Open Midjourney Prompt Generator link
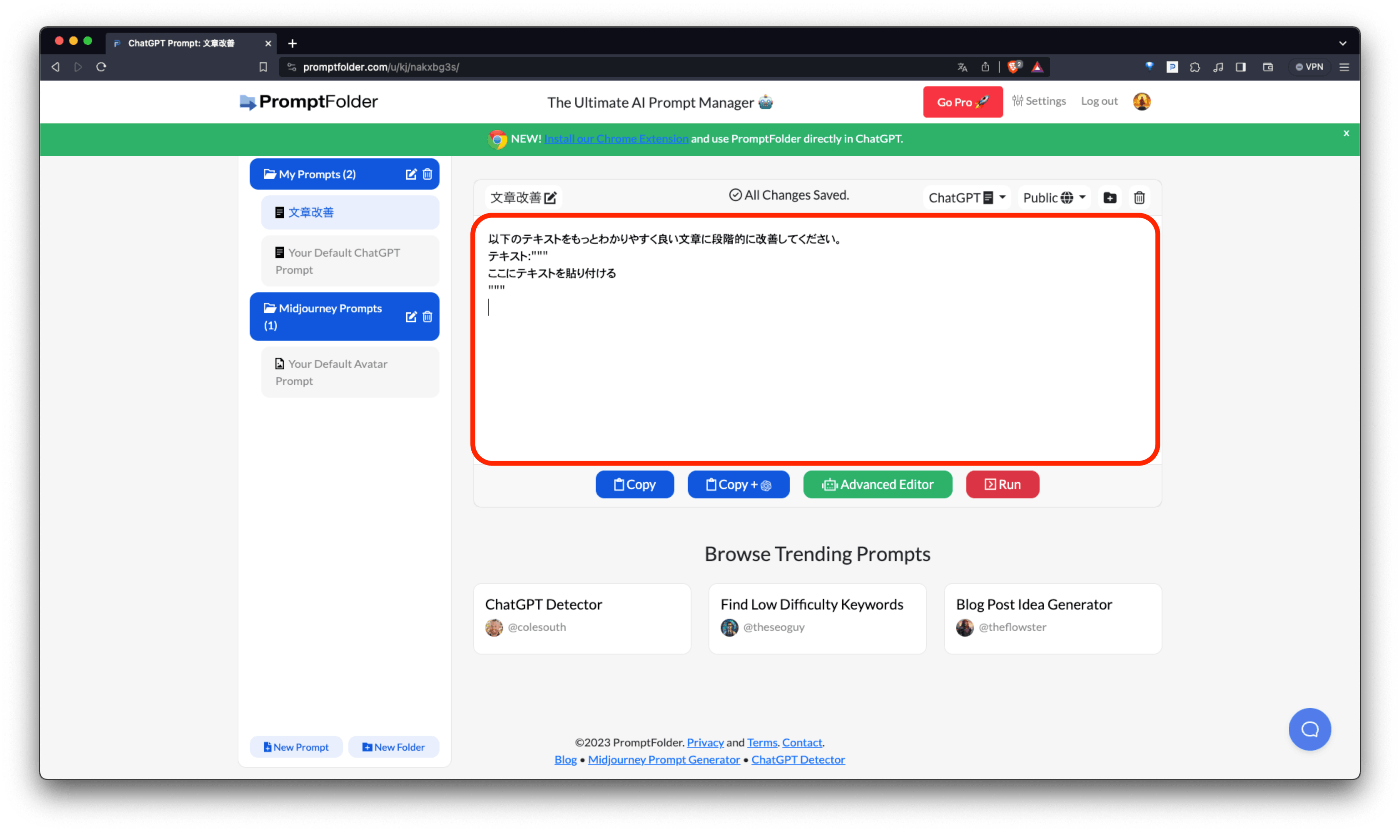 click(x=664, y=759)
